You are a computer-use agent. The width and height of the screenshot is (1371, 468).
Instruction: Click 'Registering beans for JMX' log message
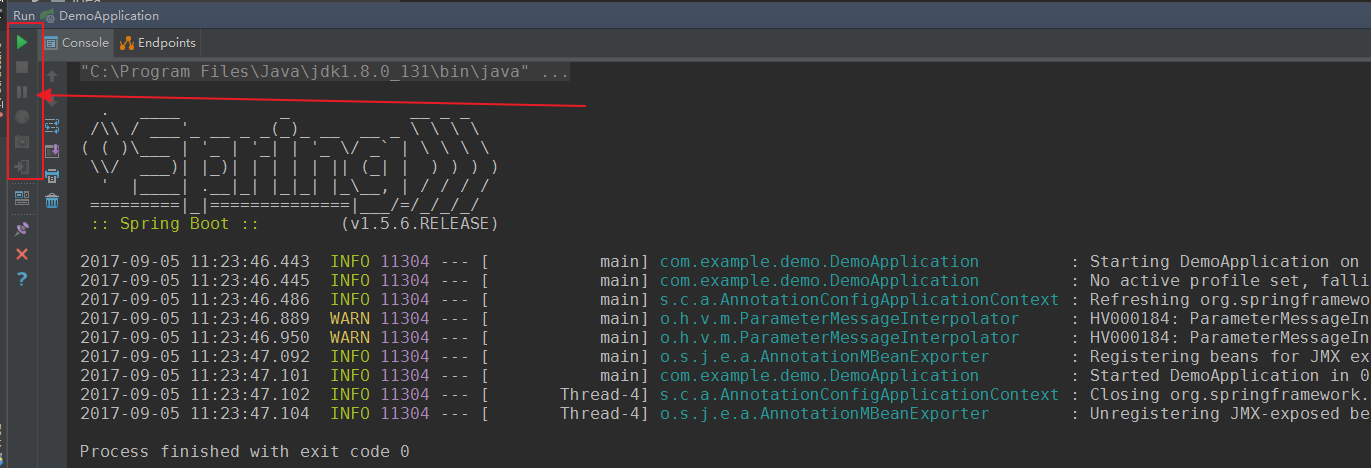tap(1229, 357)
